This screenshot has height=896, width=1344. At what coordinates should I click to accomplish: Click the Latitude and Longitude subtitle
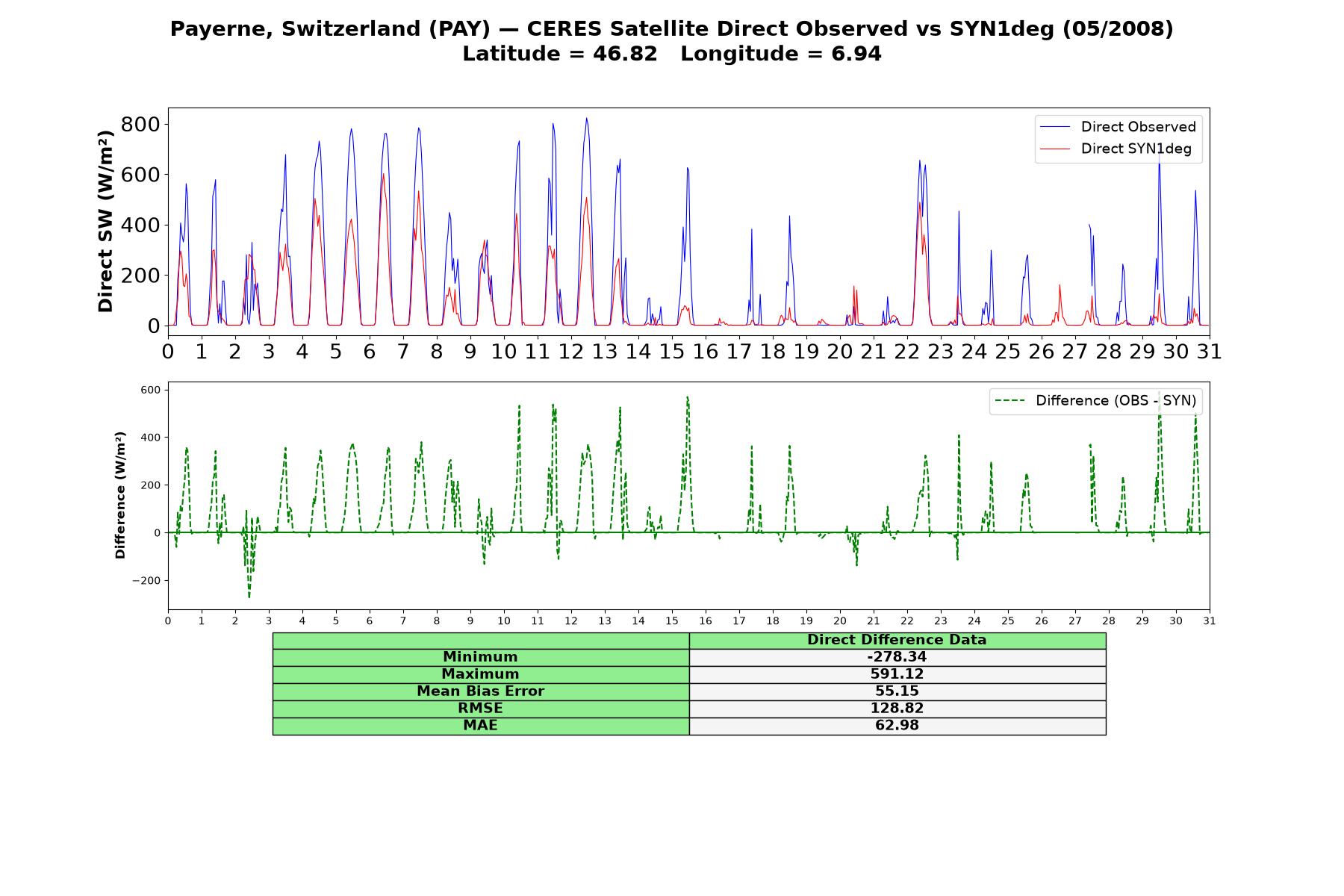(x=672, y=54)
